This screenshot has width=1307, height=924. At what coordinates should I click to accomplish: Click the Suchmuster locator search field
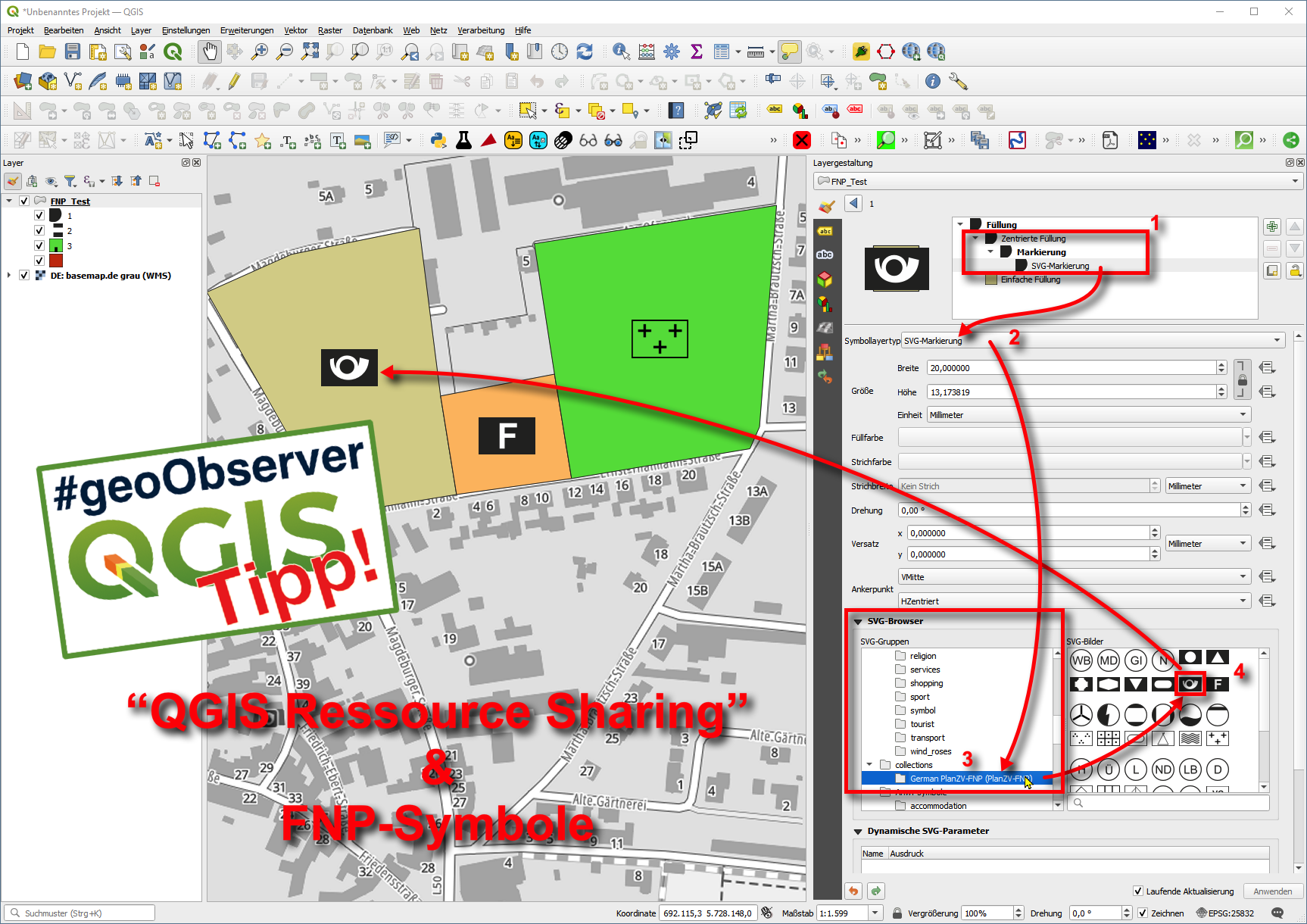[x=80, y=913]
